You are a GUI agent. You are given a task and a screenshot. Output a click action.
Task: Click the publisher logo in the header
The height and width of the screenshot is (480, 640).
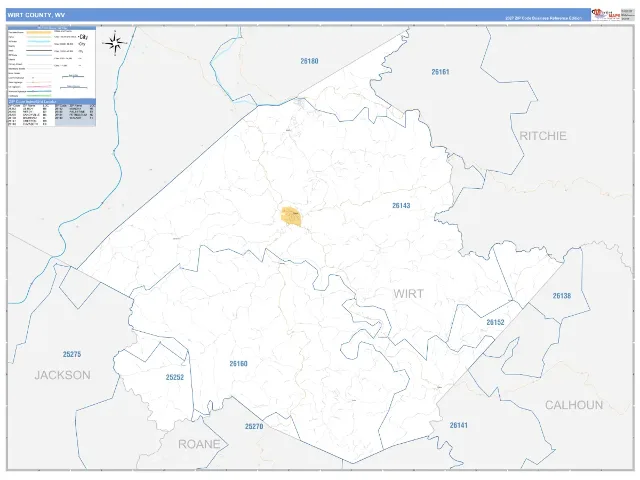pyautogui.click(x=606, y=14)
